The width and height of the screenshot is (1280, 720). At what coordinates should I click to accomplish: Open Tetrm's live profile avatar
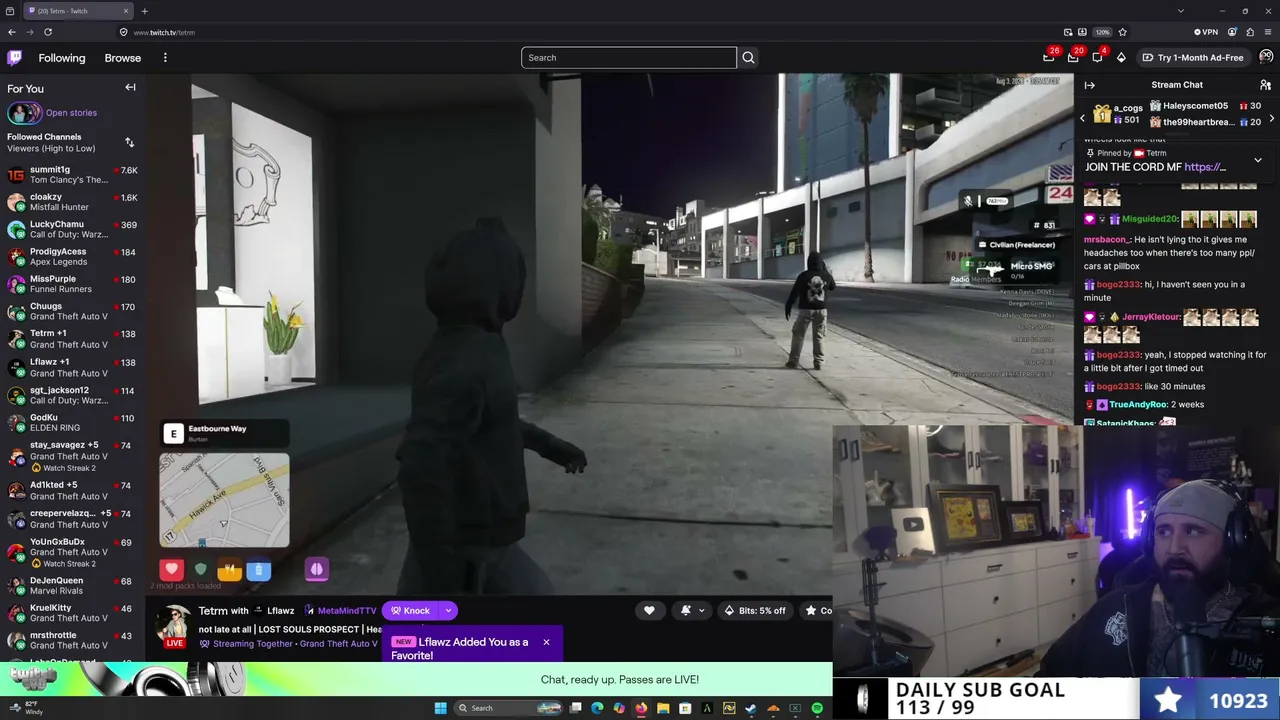(x=174, y=625)
